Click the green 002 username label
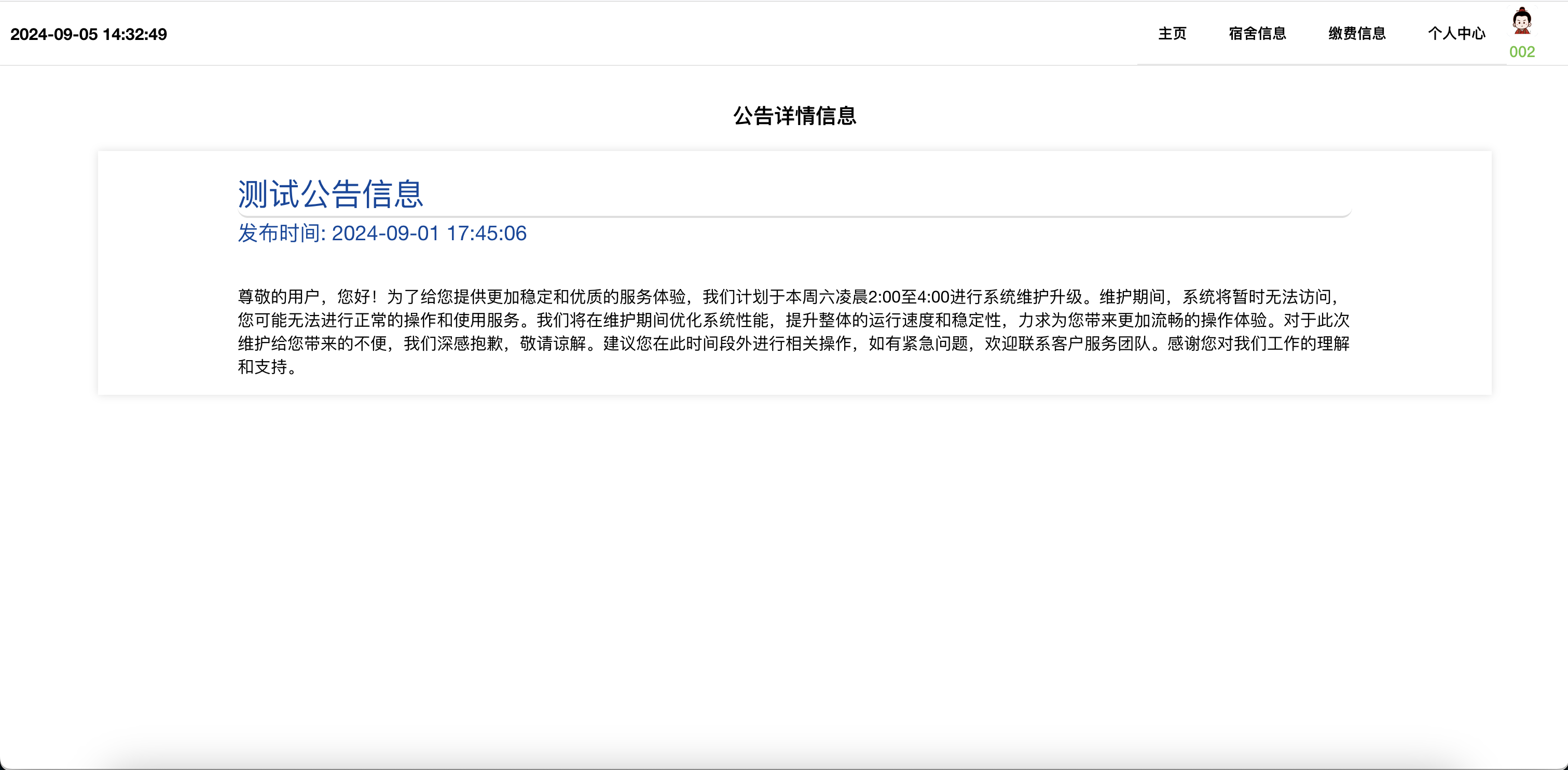Viewport: 1568px width, 770px height. click(1522, 52)
